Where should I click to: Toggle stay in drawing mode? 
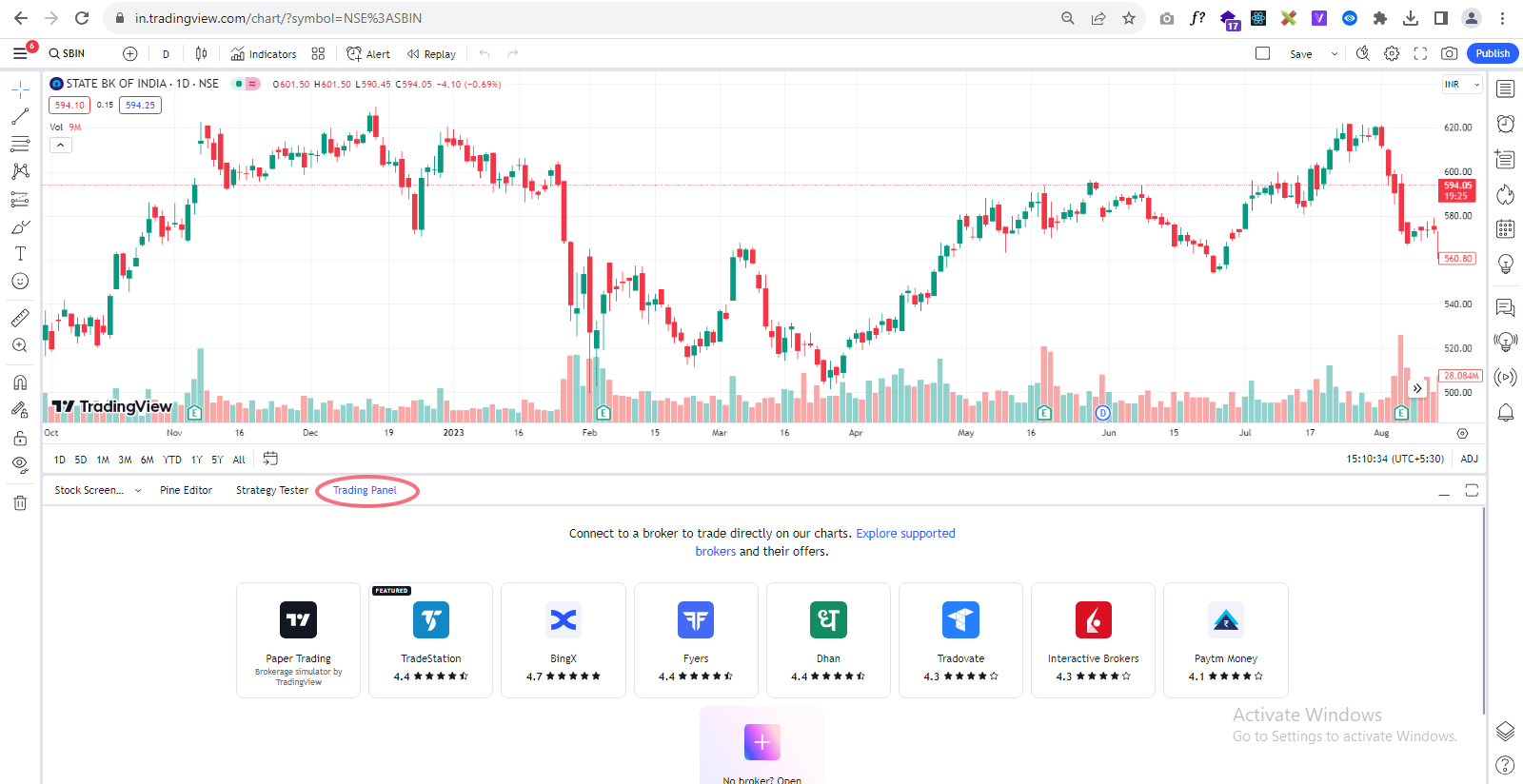coord(20,410)
